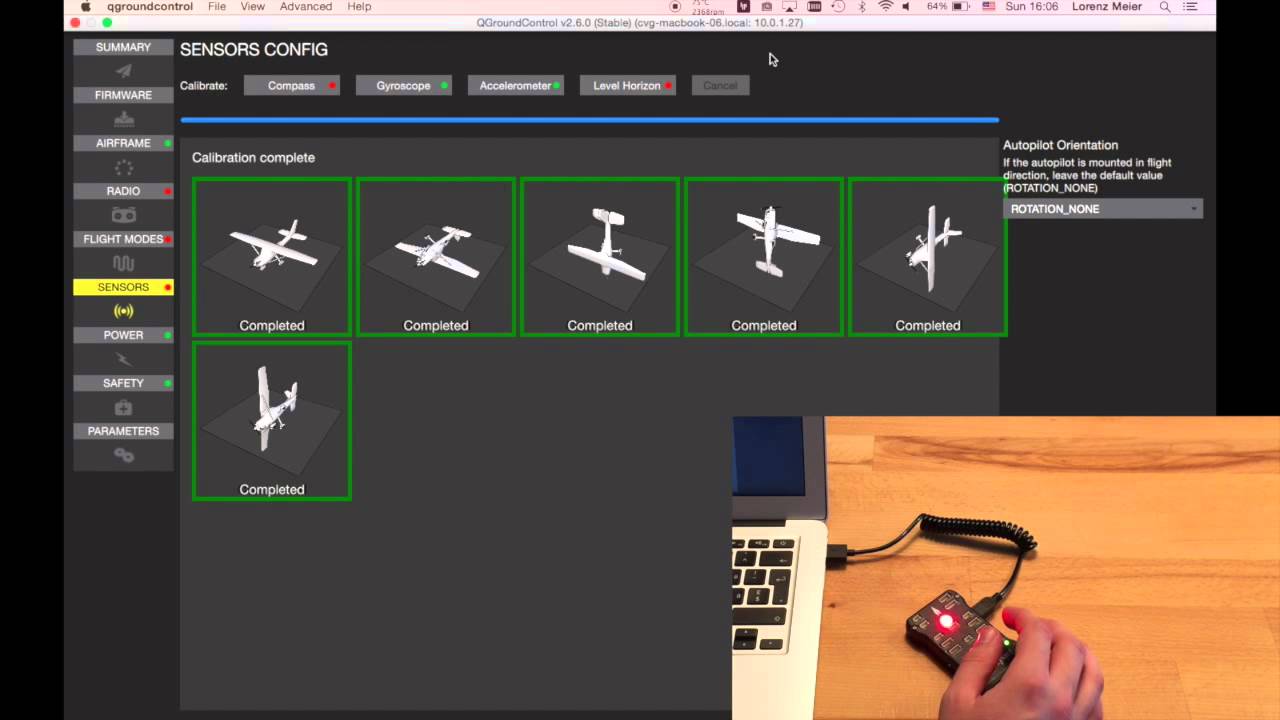Open the Summary paper plane icon
The height and width of the screenshot is (720, 1280).
[x=123, y=71]
